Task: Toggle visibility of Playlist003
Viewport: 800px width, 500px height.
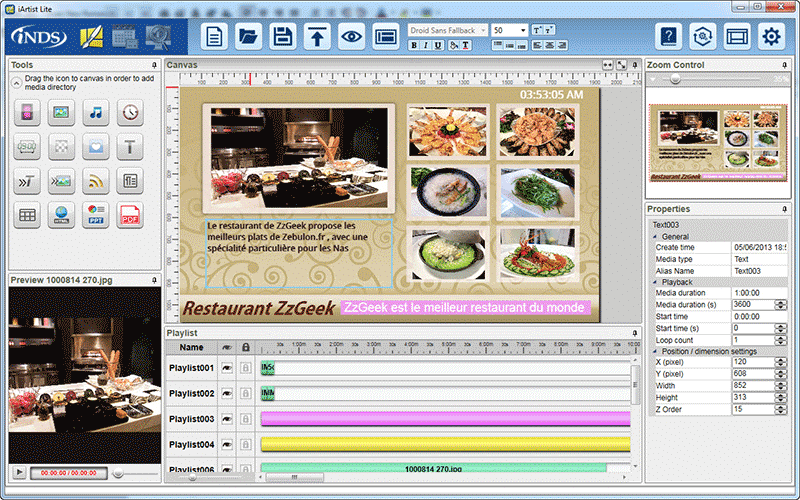Action: click(x=227, y=419)
